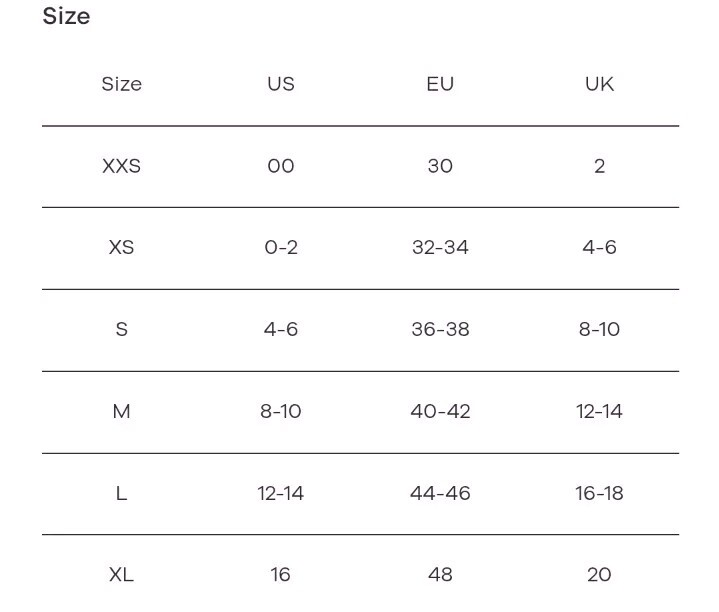Viewport: 719px width, 612px height.
Task: Click the UK 12-14 cell
Action: 599,411
